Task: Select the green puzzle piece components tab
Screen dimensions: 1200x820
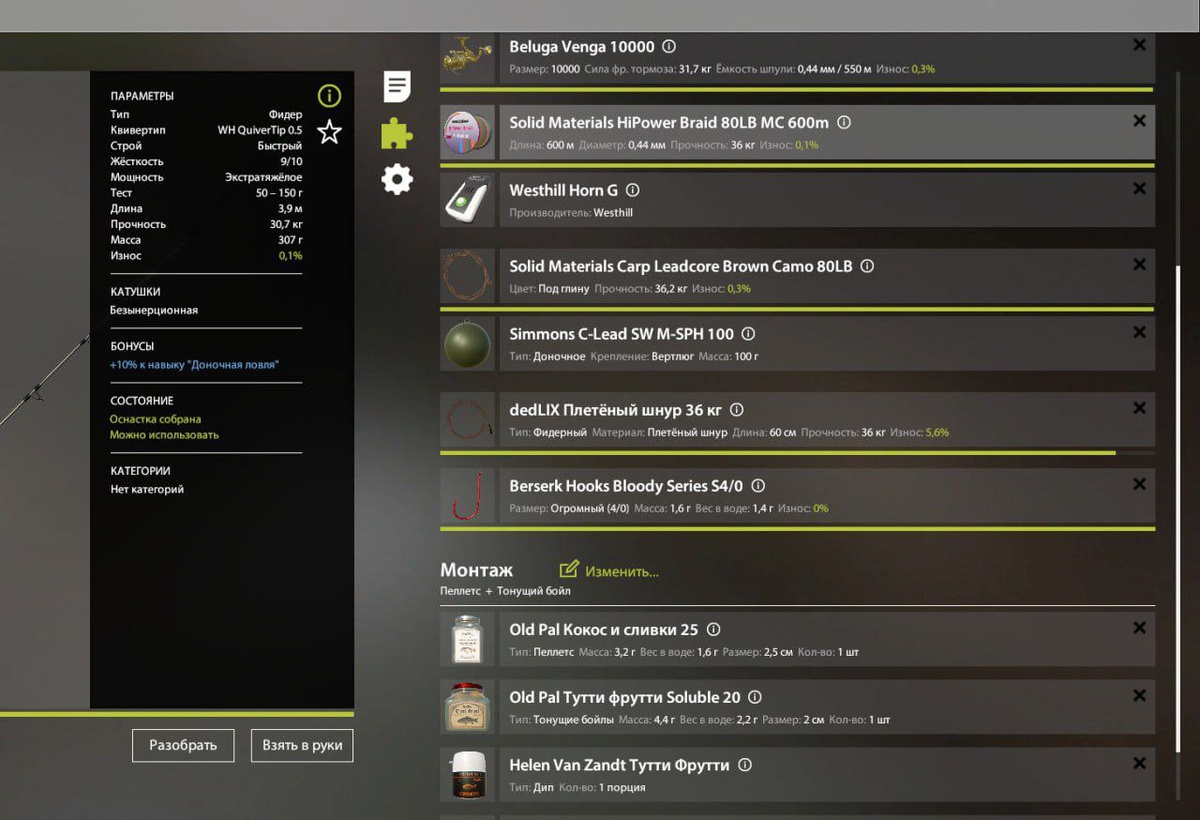Action: pos(397,133)
